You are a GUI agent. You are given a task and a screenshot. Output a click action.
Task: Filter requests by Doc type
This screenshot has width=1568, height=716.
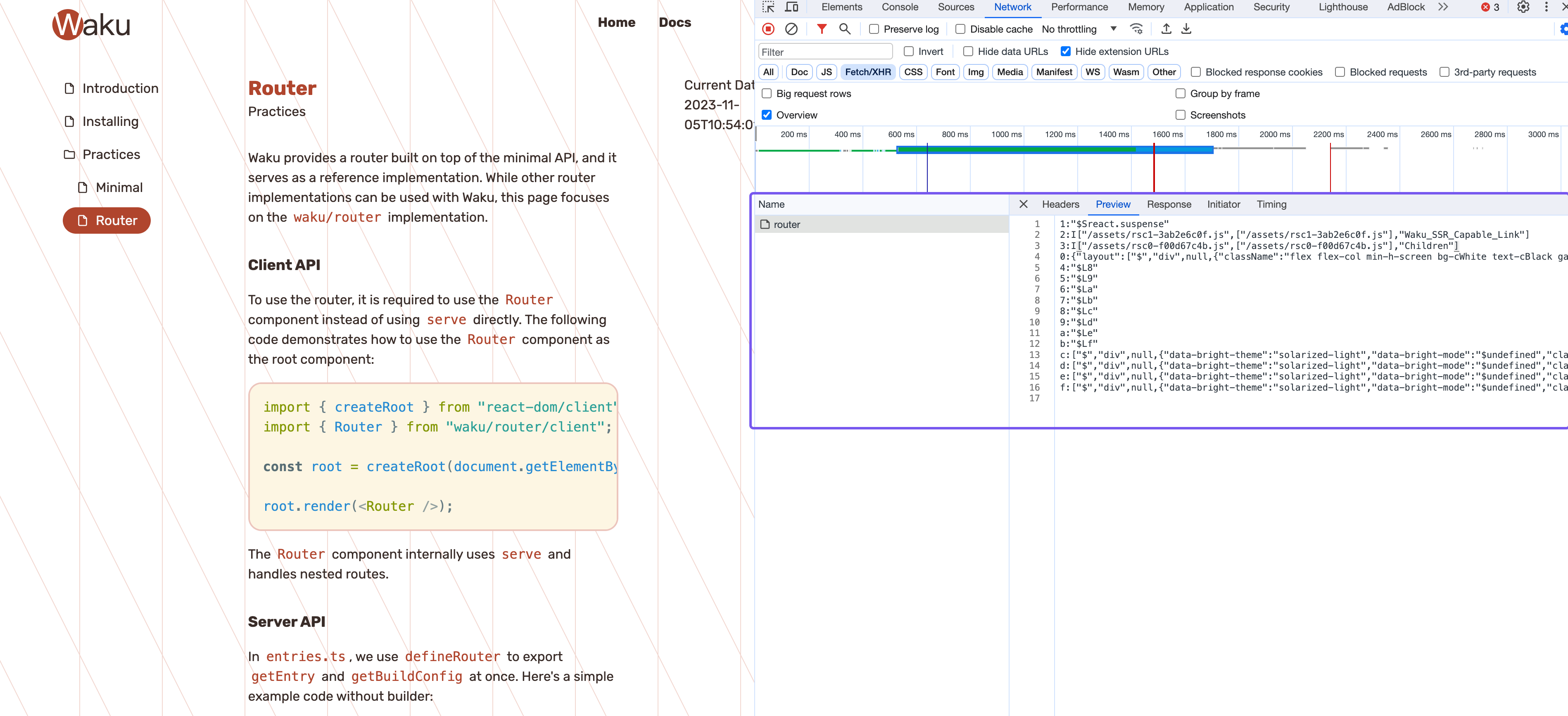coord(799,72)
